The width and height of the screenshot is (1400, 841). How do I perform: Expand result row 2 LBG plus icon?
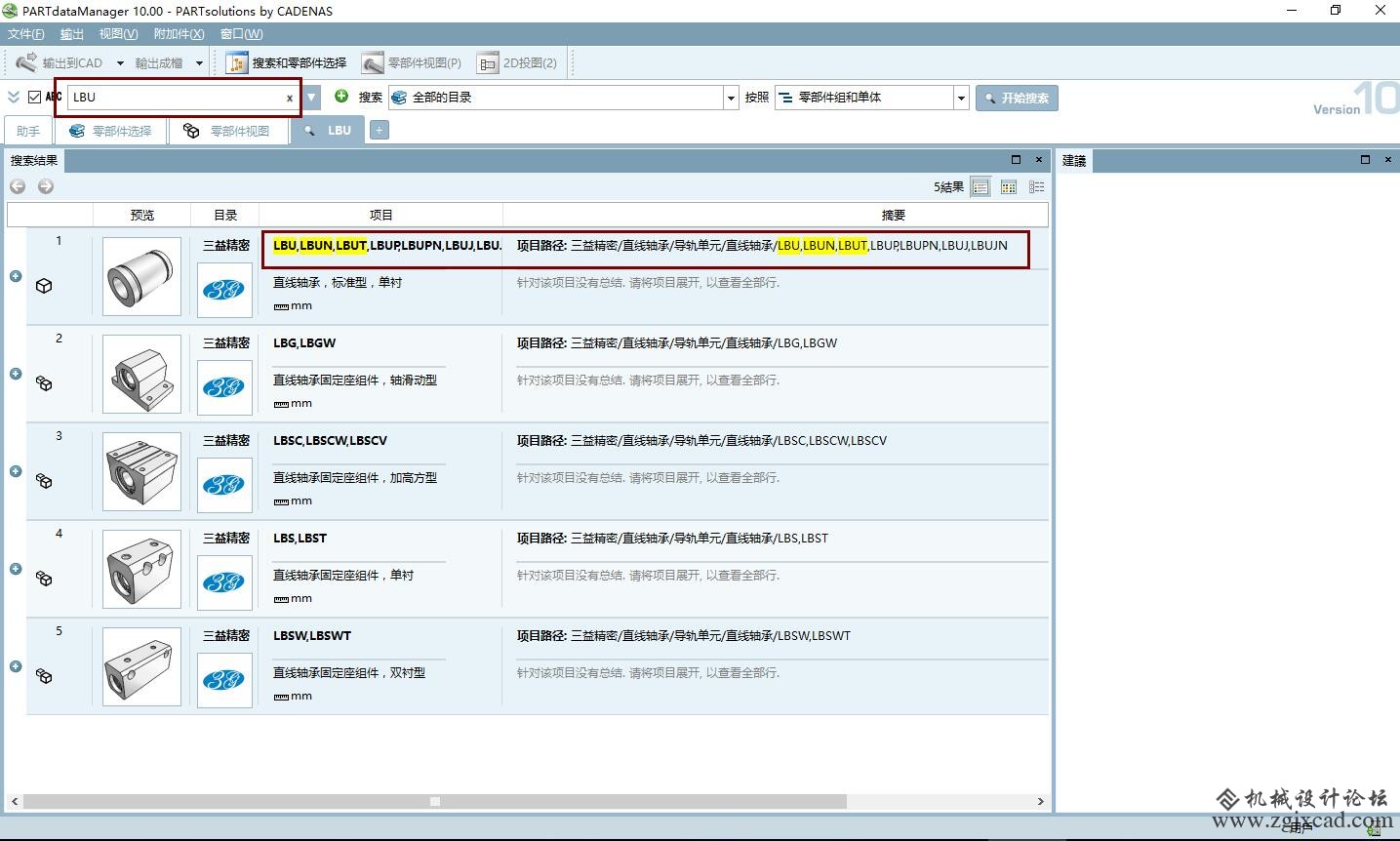16,374
